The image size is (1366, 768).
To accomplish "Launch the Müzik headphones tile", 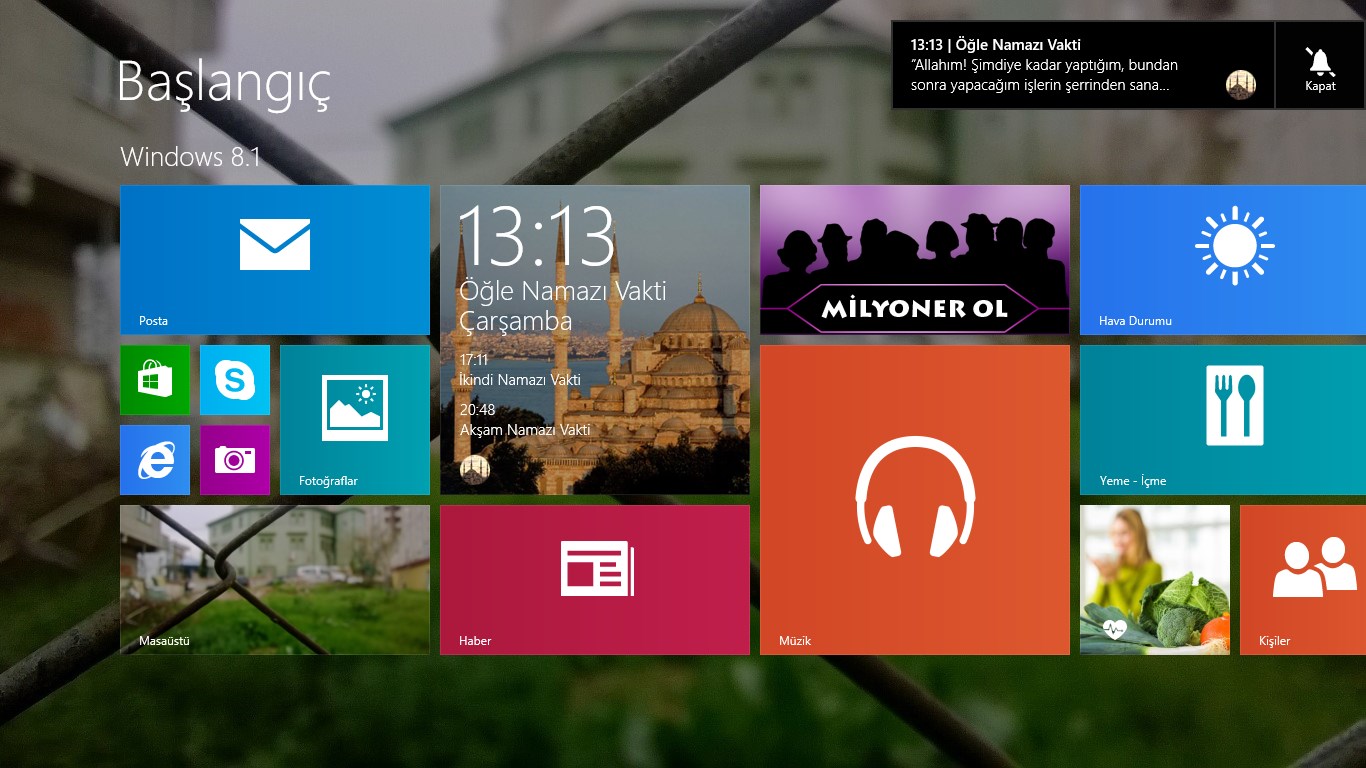I will (x=914, y=499).
